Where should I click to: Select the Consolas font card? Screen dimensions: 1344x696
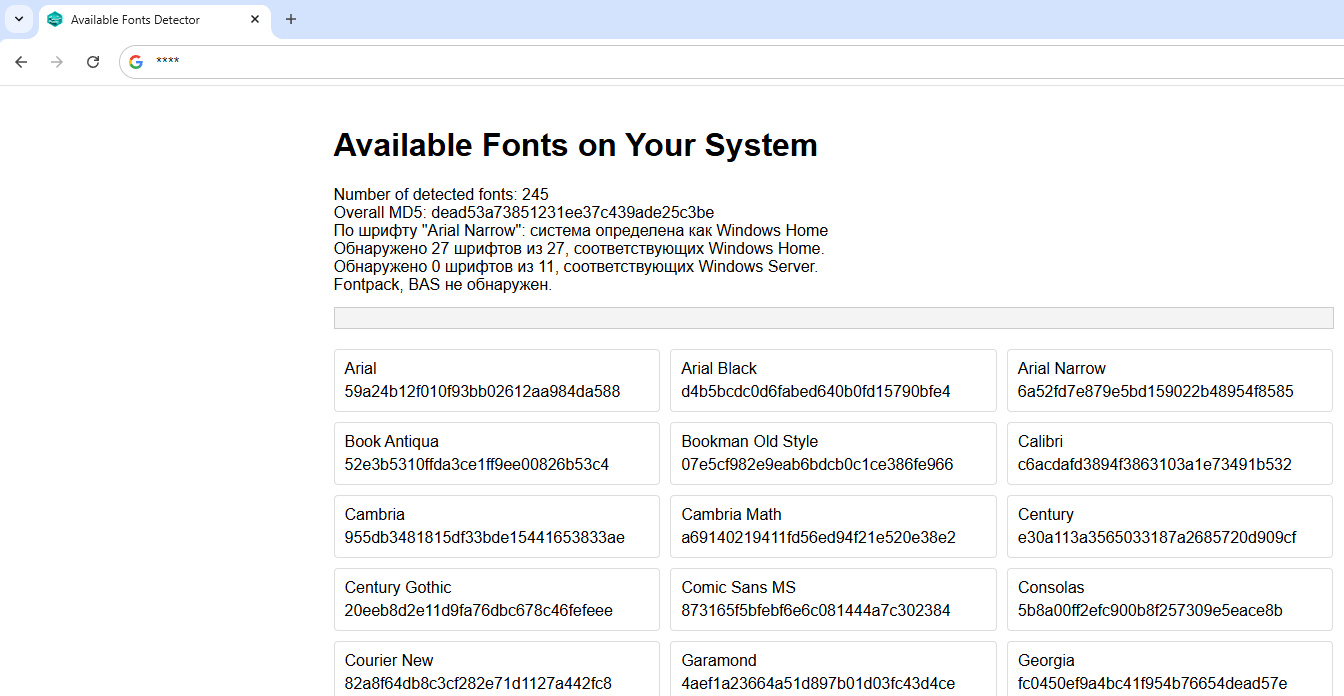click(1168, 599)
